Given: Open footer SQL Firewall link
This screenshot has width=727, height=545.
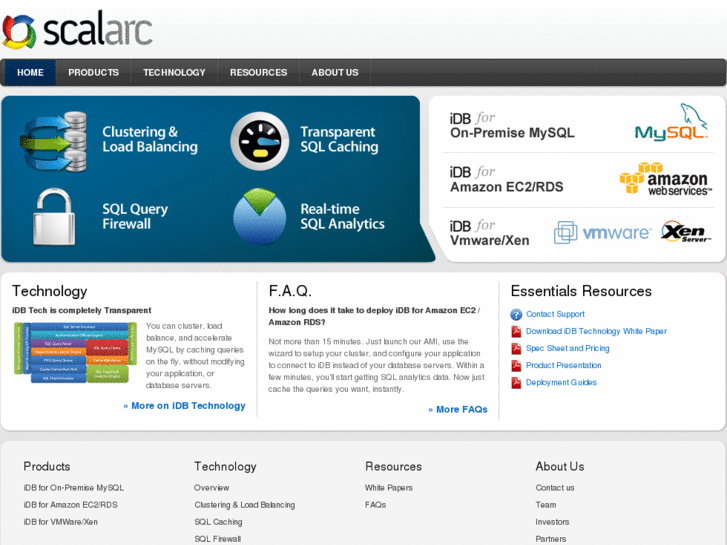Looking at the screenshot, I should tap(217, 539).
